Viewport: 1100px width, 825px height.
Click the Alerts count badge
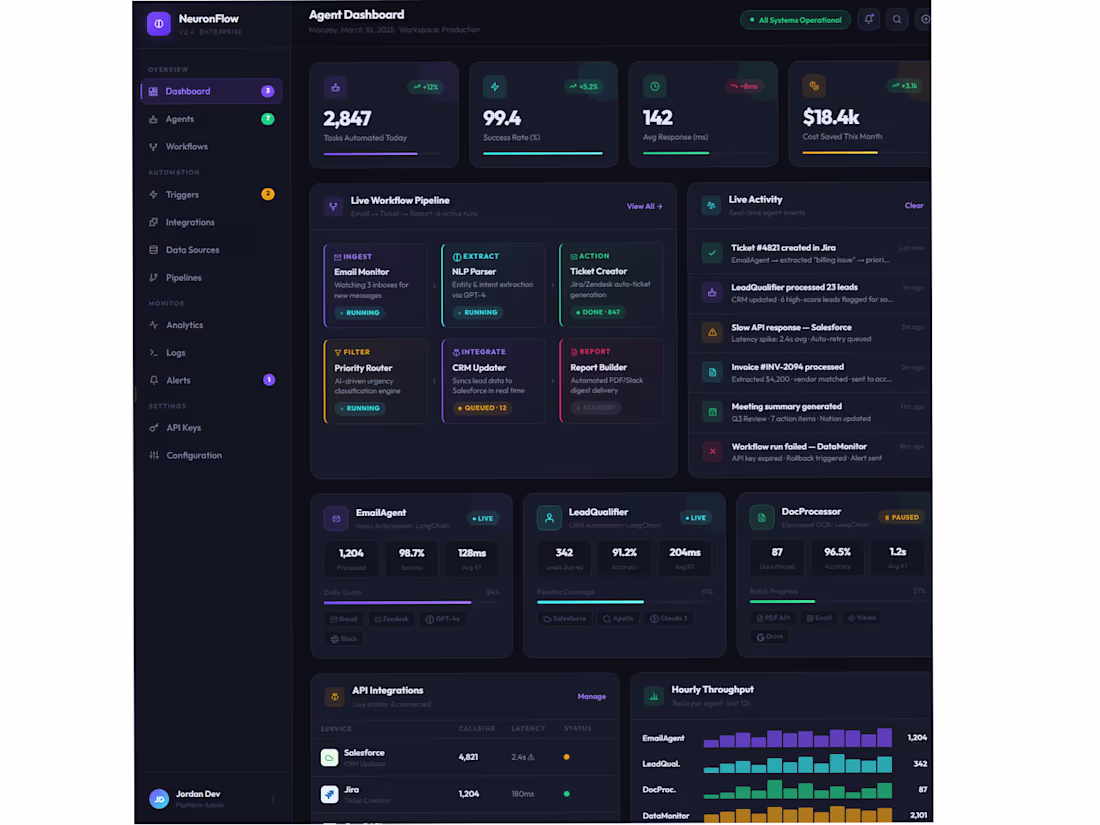(269, 380)
